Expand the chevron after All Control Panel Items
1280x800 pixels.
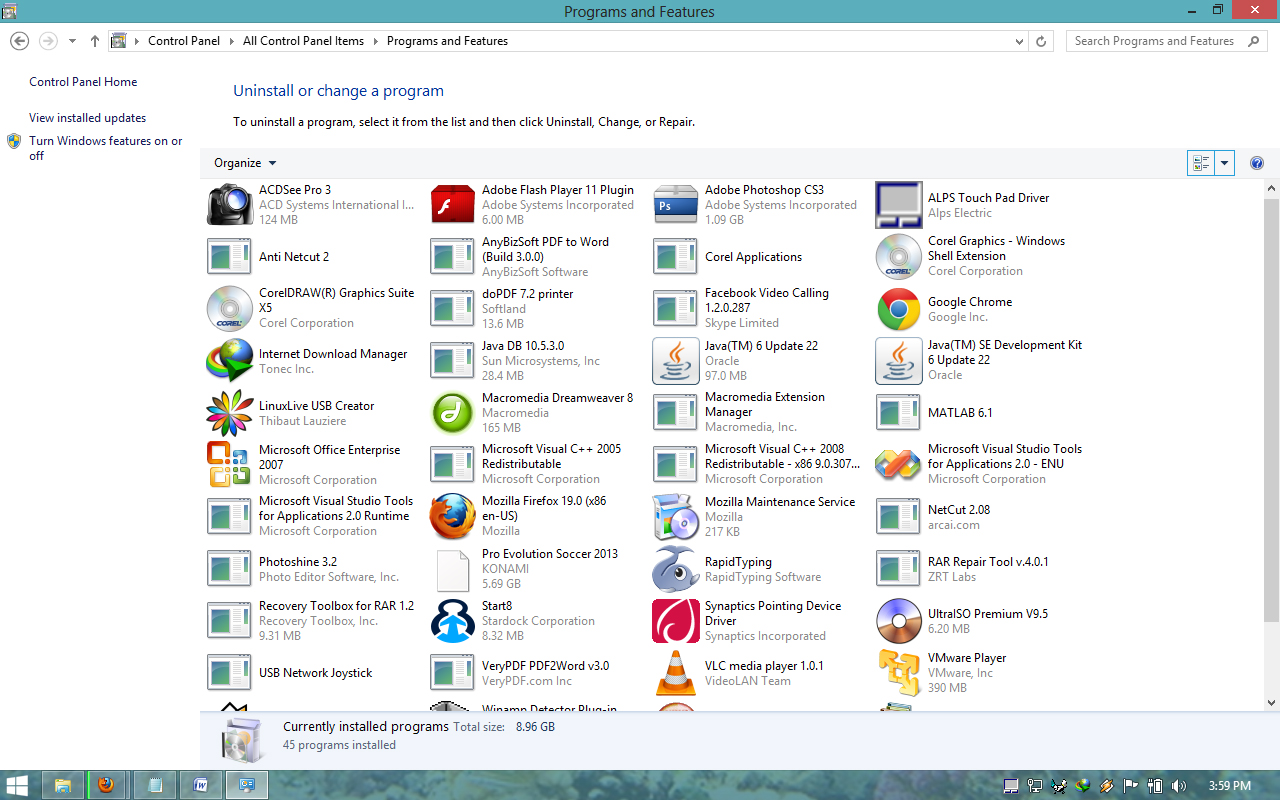[376, 41]
